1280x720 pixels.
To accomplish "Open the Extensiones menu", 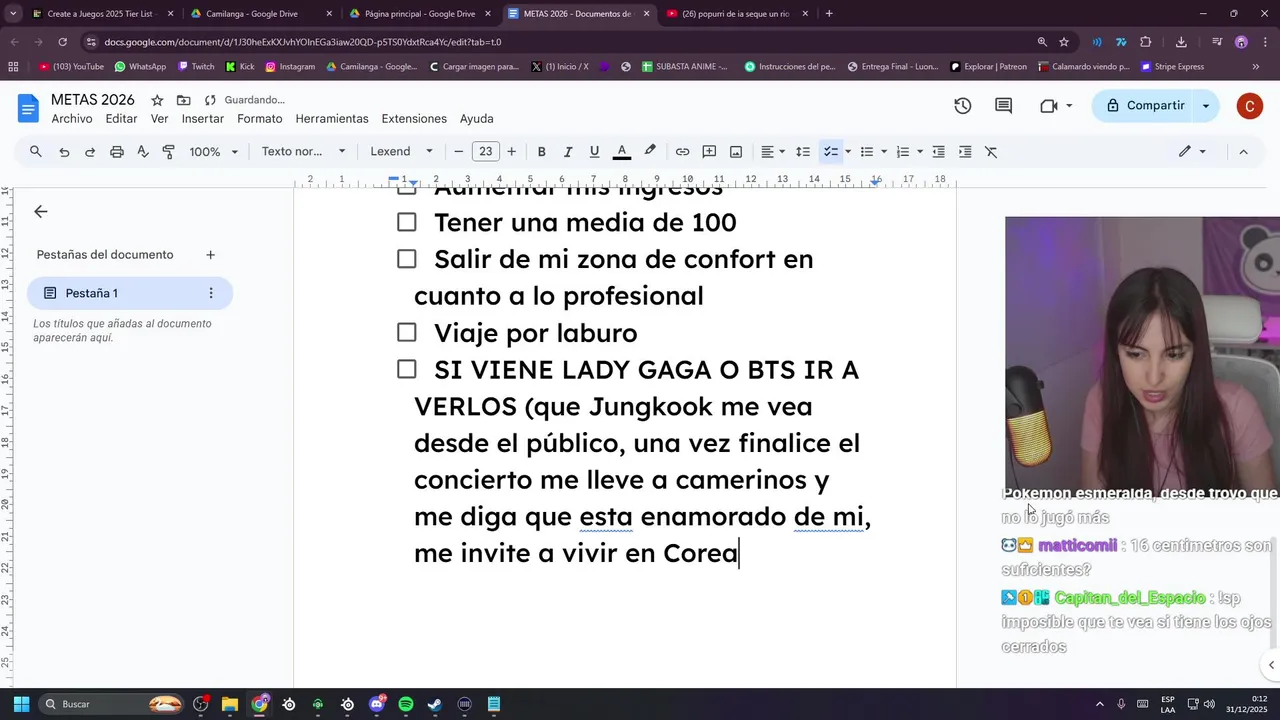I will click(414, 119).
